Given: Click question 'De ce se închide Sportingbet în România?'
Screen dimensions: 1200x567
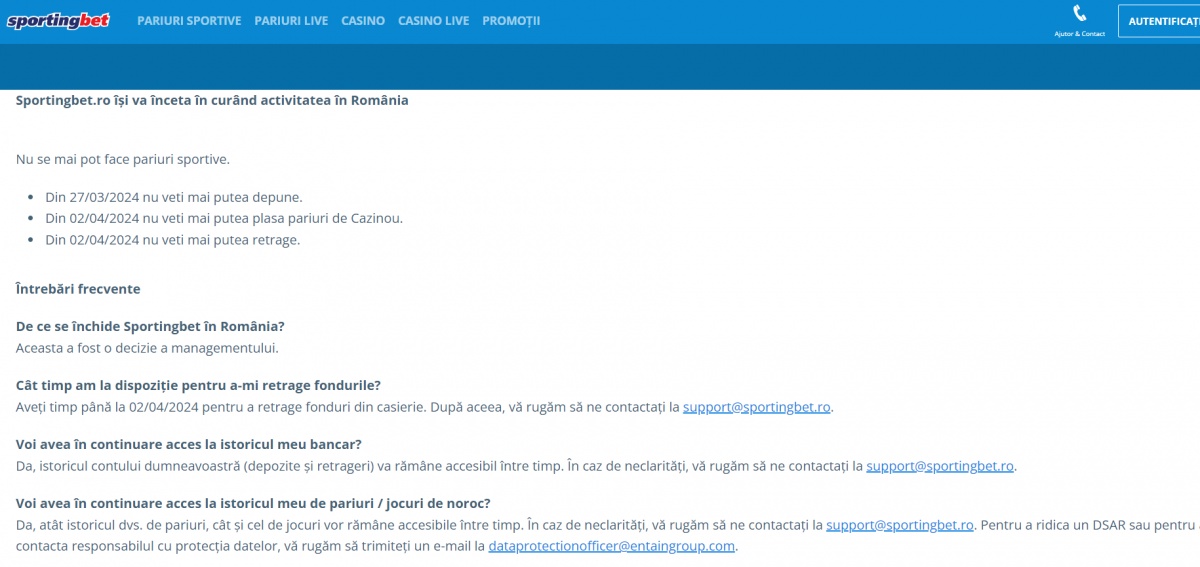Looking at the screenshot, I should tap(150, 327).
